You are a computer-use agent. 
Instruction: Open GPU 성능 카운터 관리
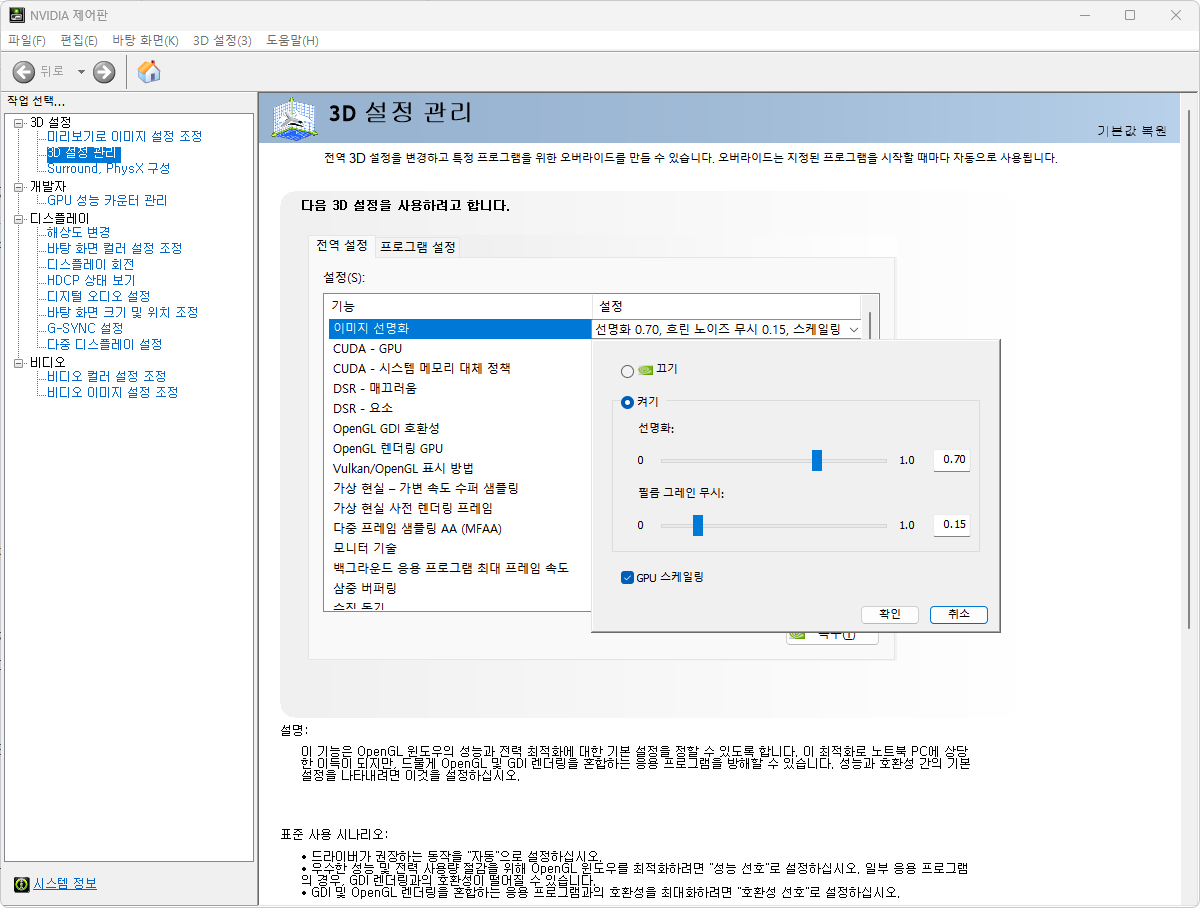tap(107, 201)
